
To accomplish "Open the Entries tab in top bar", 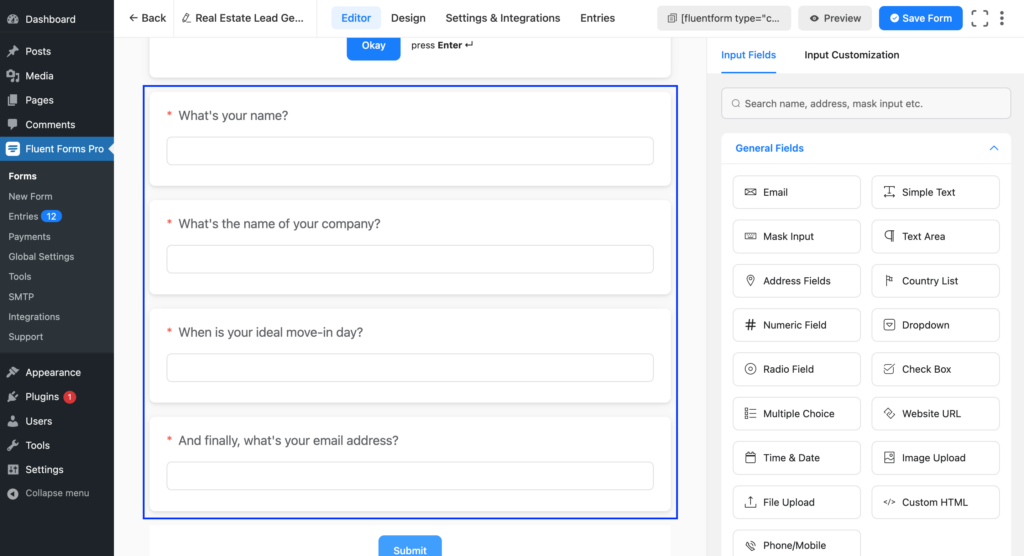I will tap(598, 18).
